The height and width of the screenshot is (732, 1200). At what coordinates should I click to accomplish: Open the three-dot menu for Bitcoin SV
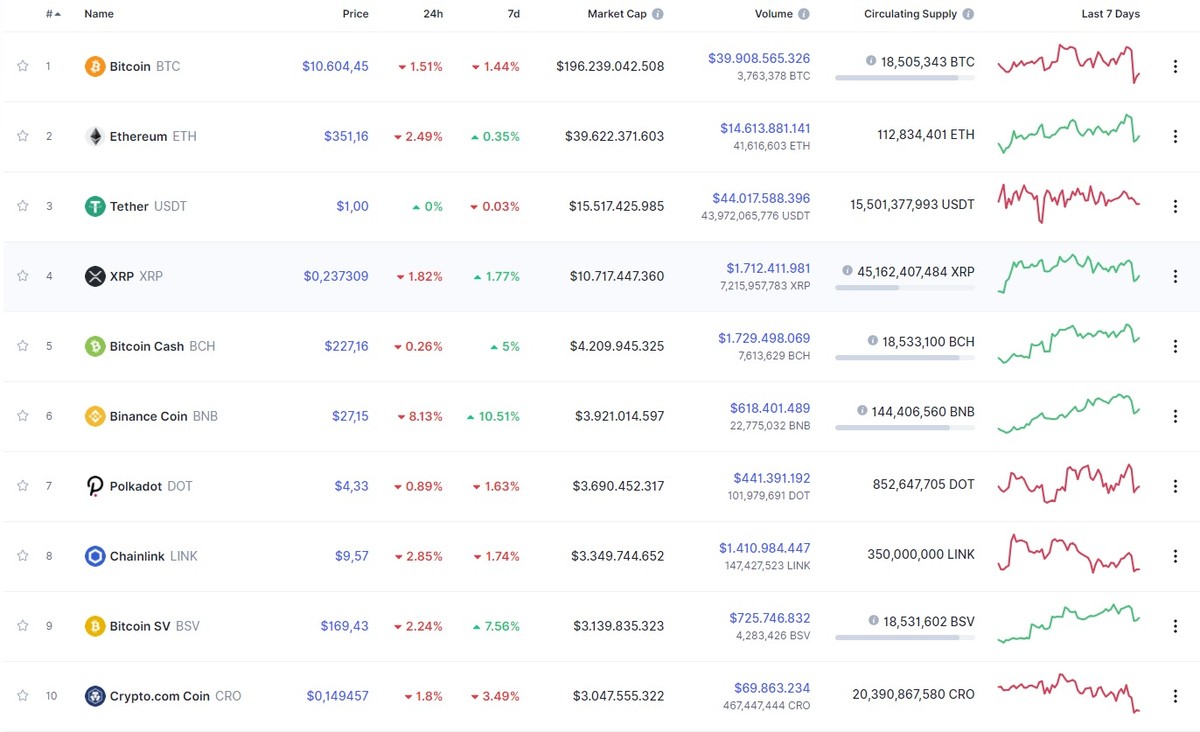(1175, 626)
